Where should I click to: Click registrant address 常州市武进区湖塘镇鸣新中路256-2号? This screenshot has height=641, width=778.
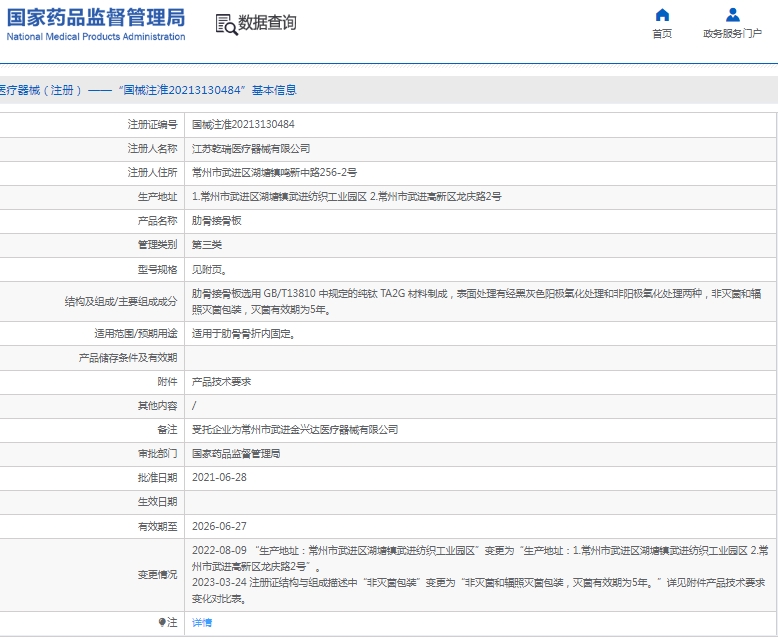(274, 172)
